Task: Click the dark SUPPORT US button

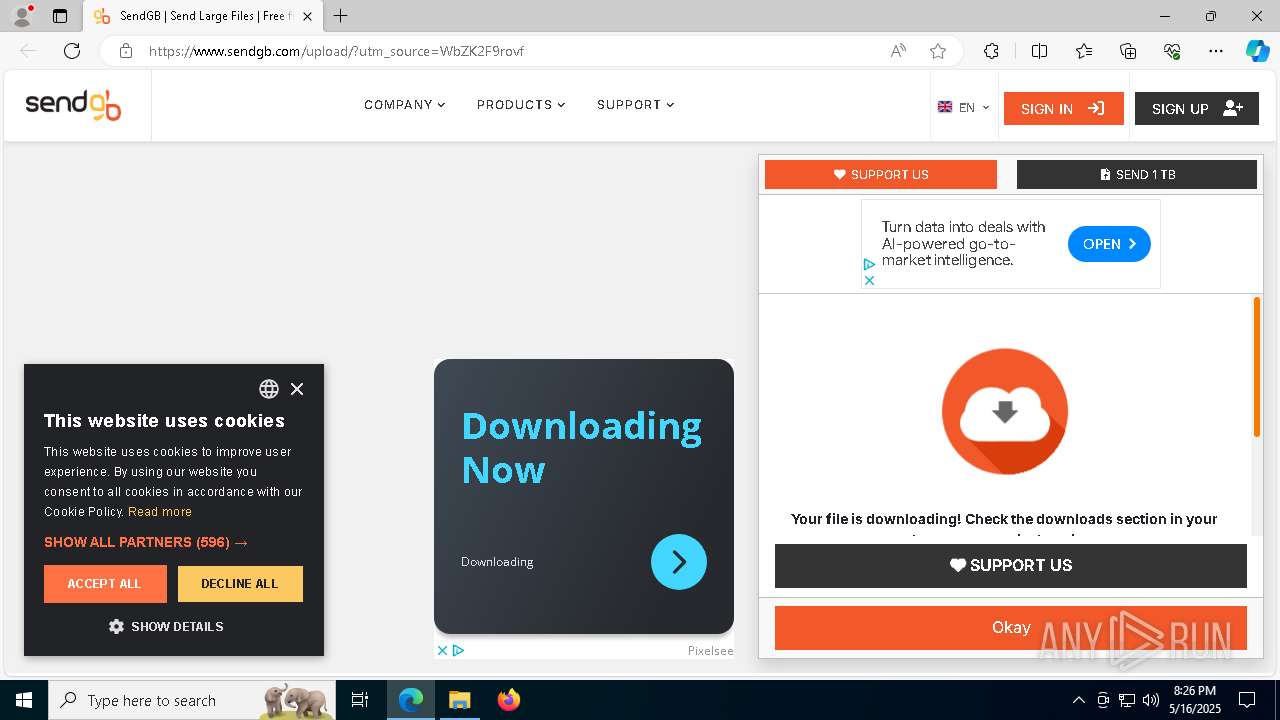Action: pos(1010,565)
